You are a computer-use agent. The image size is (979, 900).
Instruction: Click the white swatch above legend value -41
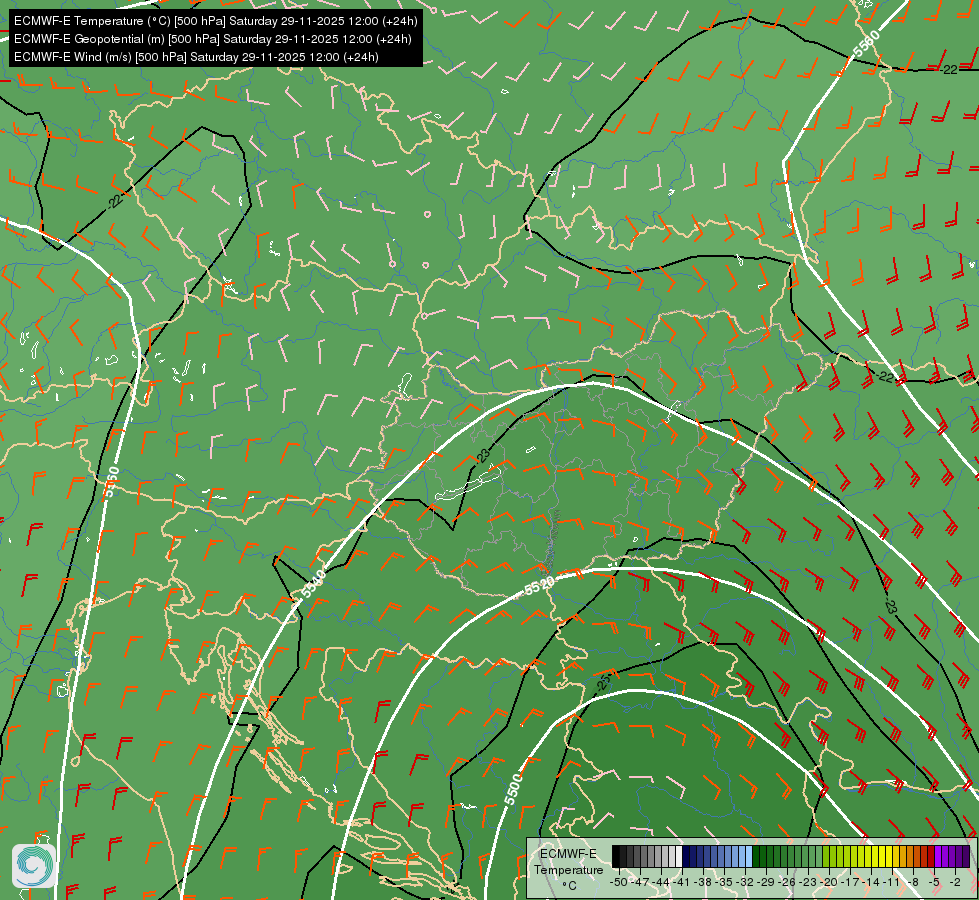[679, 856]
